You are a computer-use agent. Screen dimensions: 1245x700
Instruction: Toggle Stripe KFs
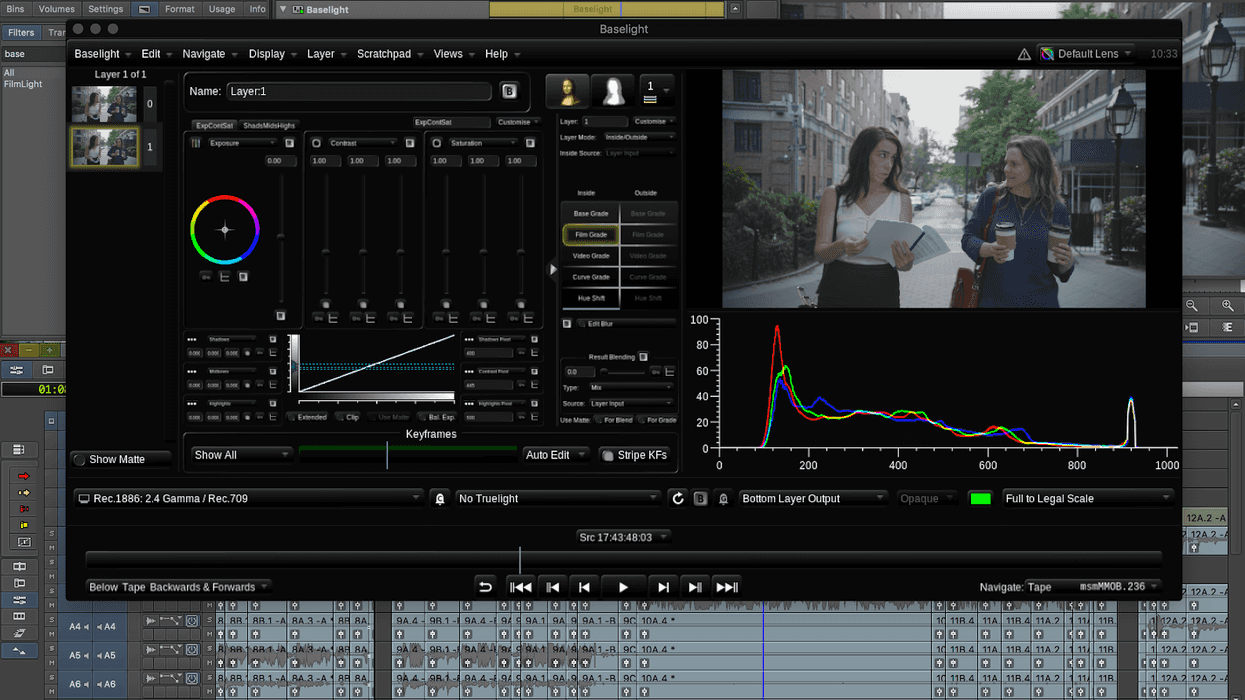(x=634, y=455)
